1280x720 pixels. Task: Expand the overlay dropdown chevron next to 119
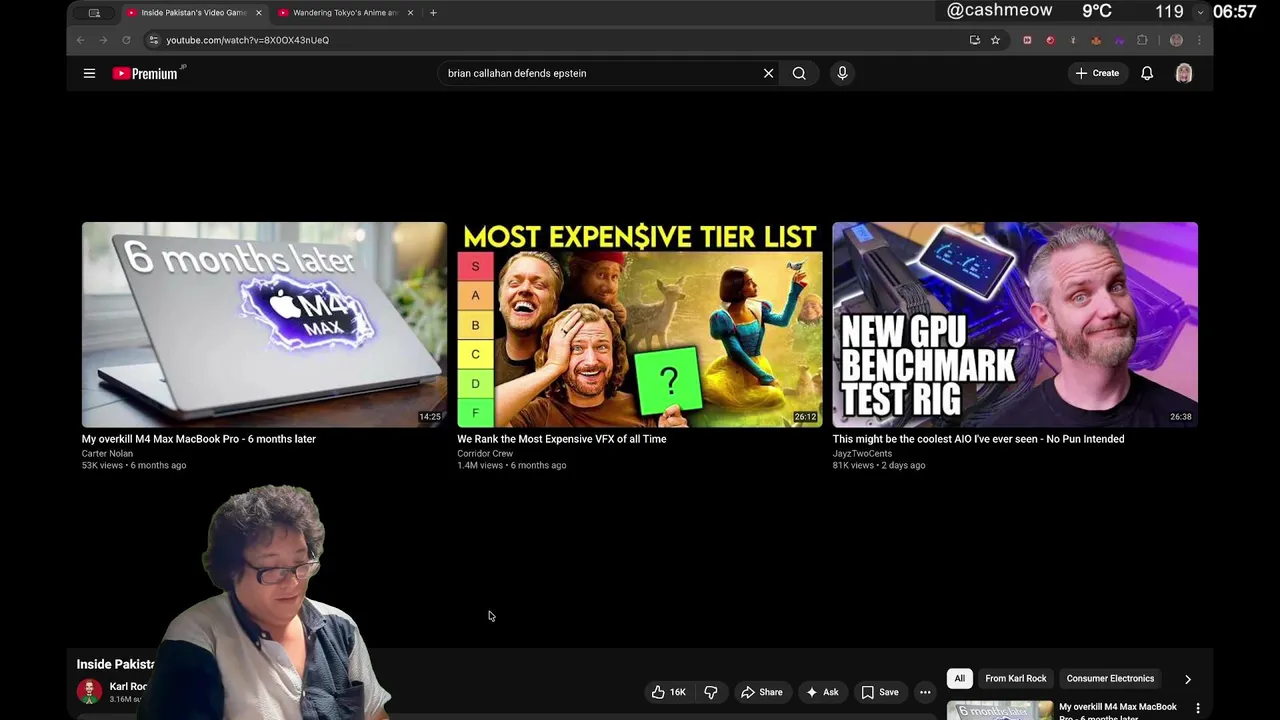(x=1200, y=12)
